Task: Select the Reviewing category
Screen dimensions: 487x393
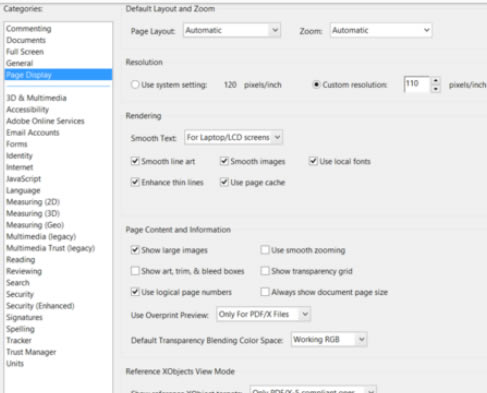Action: point(24,271)
